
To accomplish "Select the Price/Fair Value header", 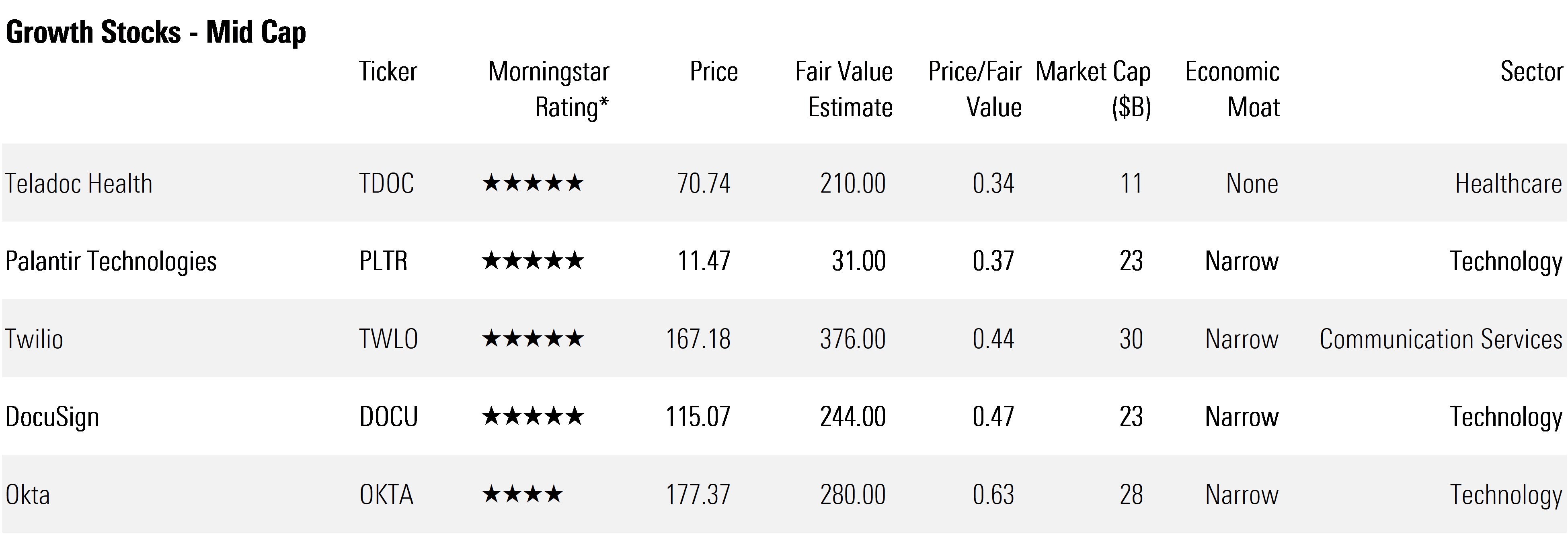I will click(975, 90).
